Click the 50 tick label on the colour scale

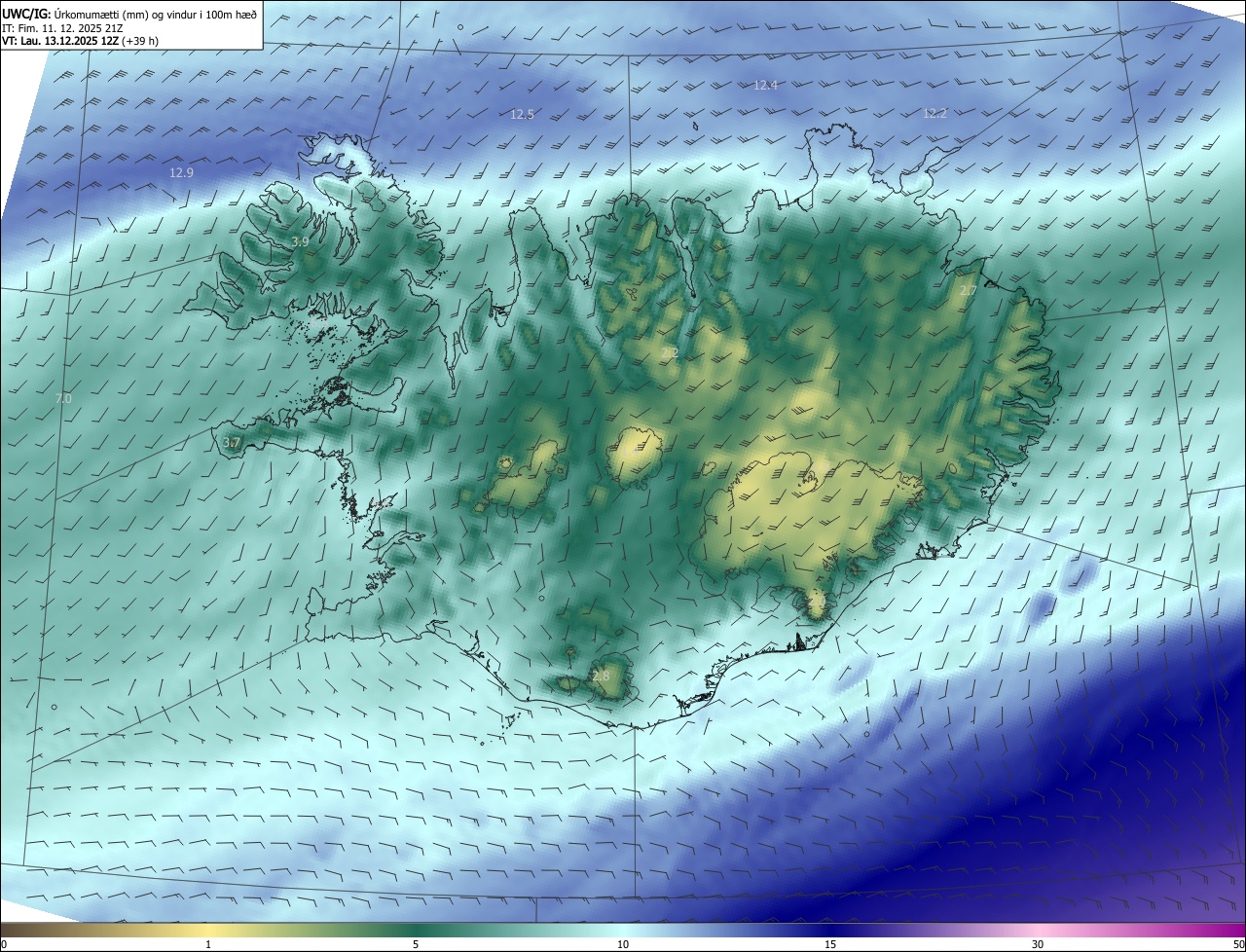click(x=1238, y=944)
